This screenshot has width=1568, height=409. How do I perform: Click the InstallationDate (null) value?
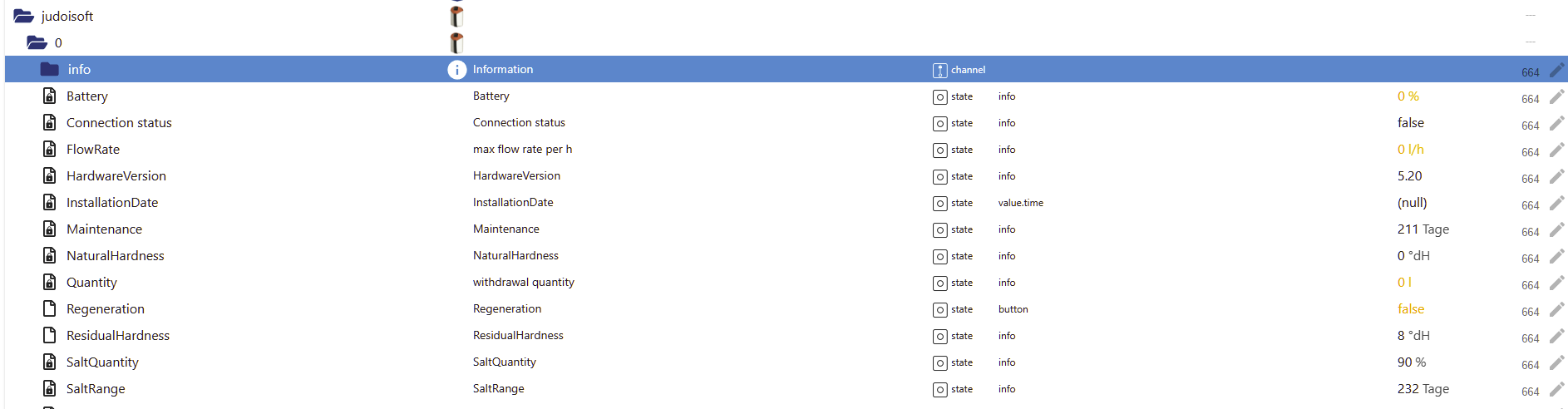(x=1412, y=203)
